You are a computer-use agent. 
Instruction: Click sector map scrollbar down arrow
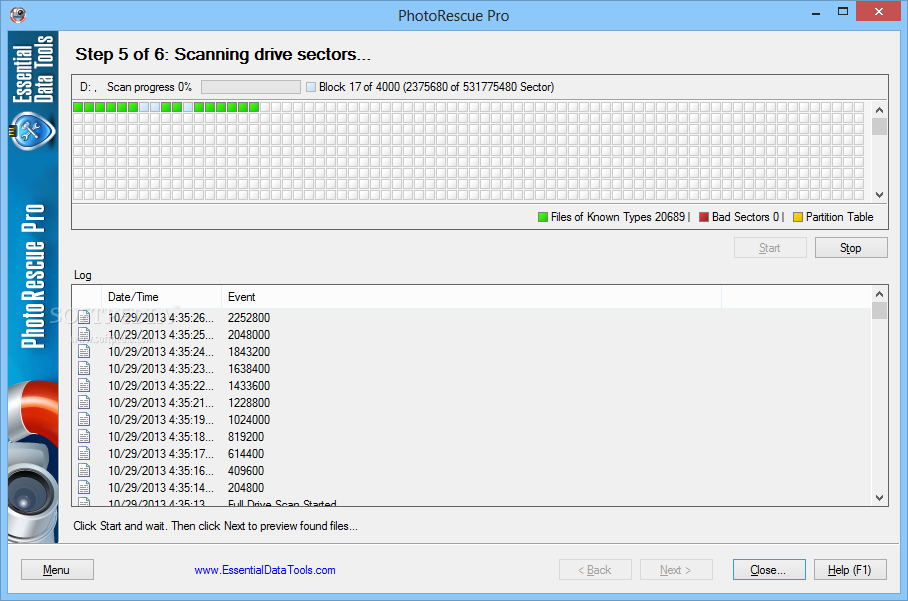[880, 195]
